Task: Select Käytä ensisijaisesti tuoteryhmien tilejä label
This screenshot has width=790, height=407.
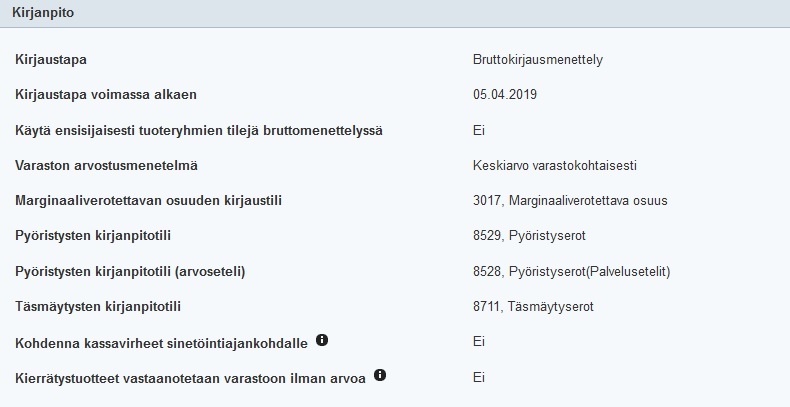Action: pyautogui.click(x=199, y=130)
